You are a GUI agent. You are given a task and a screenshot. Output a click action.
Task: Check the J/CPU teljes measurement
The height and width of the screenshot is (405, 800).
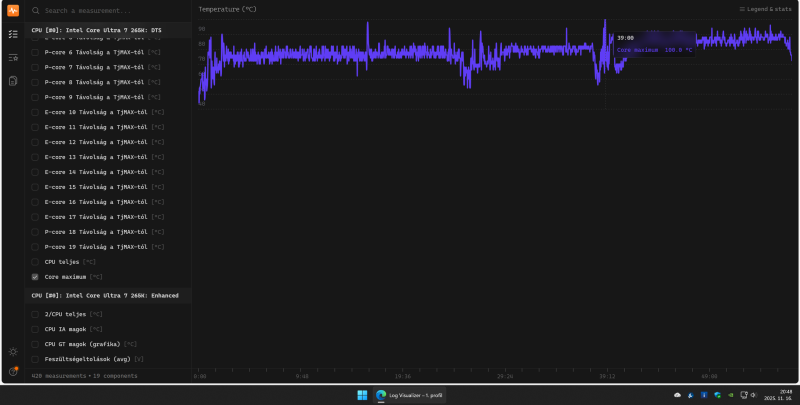35,314
